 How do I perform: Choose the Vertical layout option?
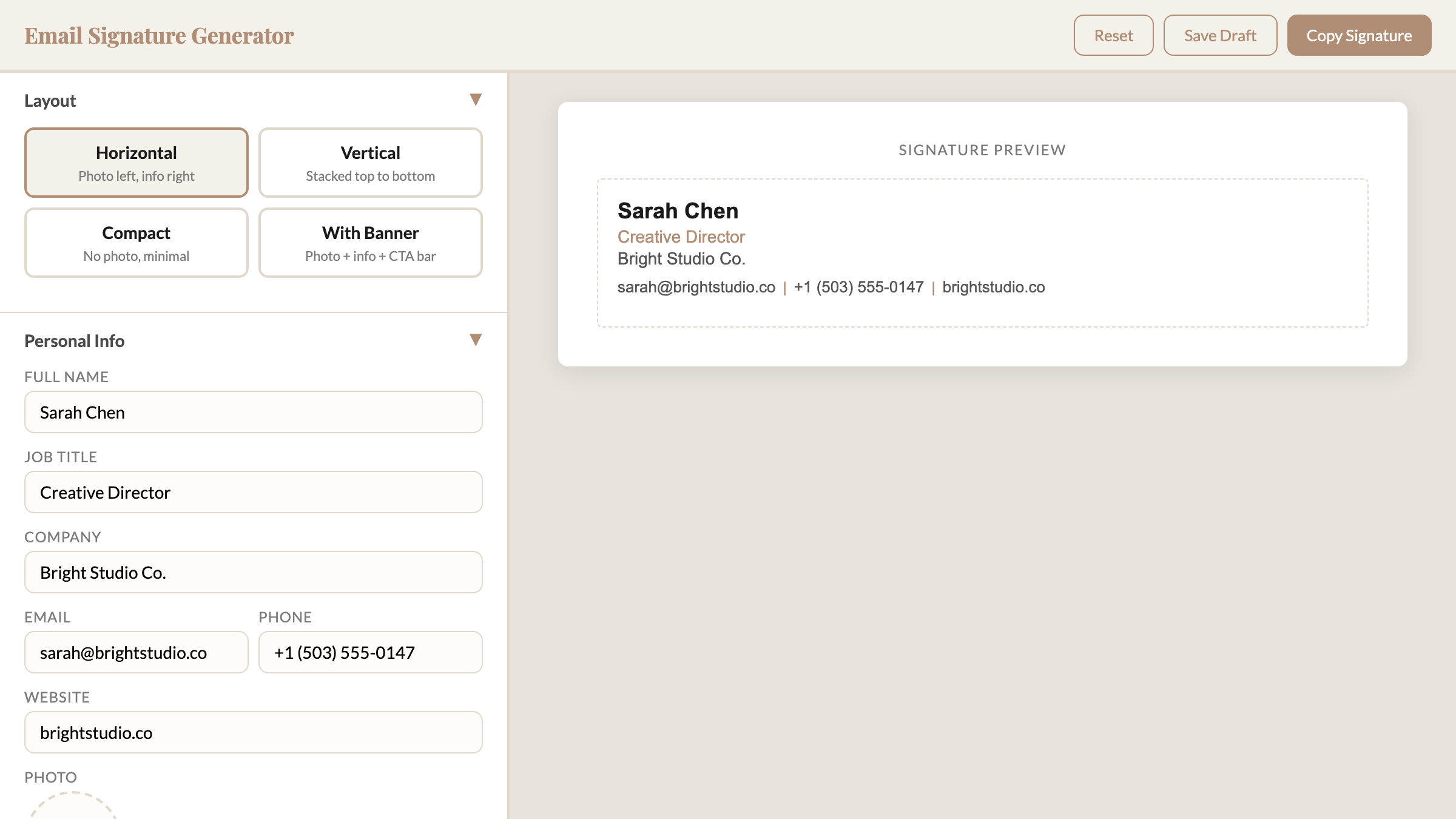371,163
